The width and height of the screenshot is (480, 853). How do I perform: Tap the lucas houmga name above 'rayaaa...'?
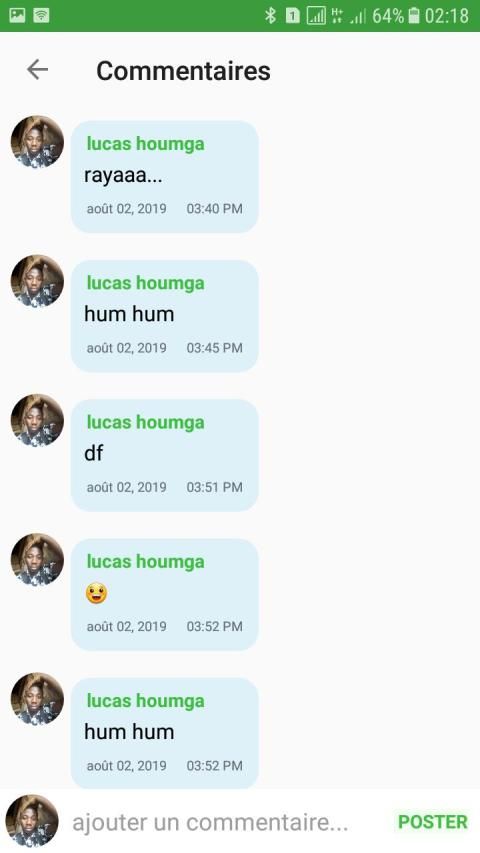click(145, 144)
